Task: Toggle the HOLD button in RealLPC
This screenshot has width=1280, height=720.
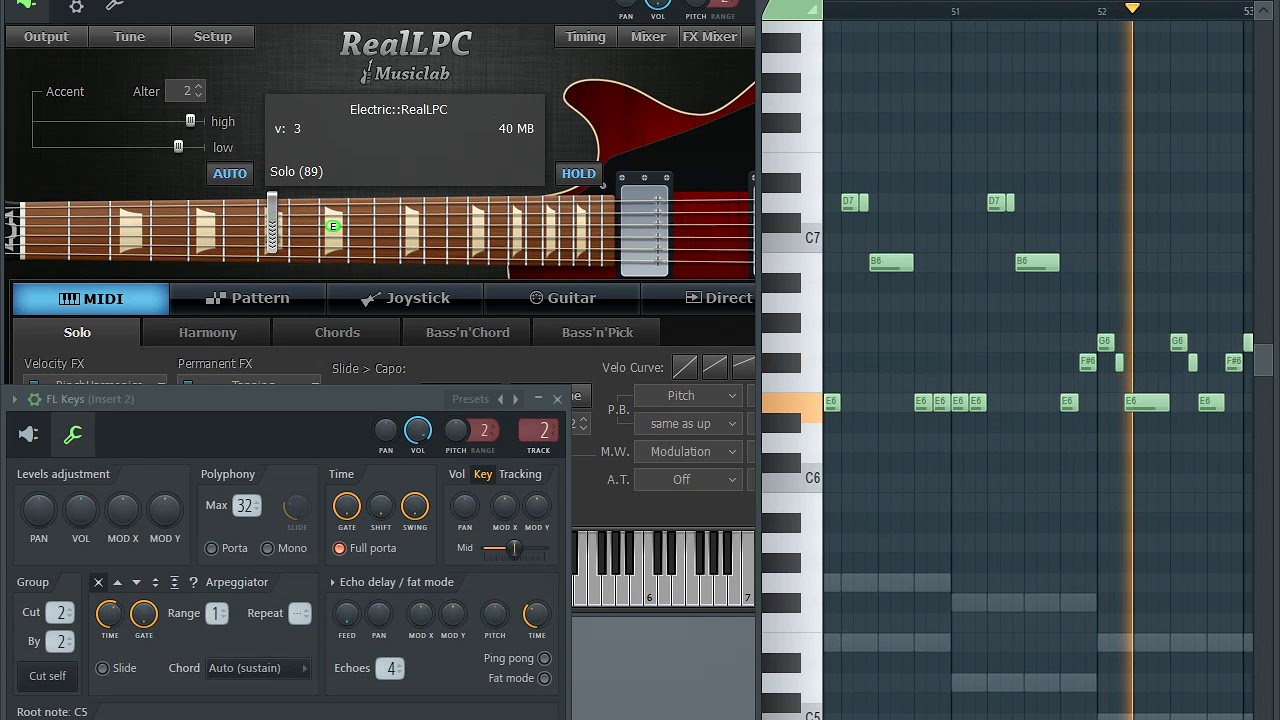Action: coord(579,173)
